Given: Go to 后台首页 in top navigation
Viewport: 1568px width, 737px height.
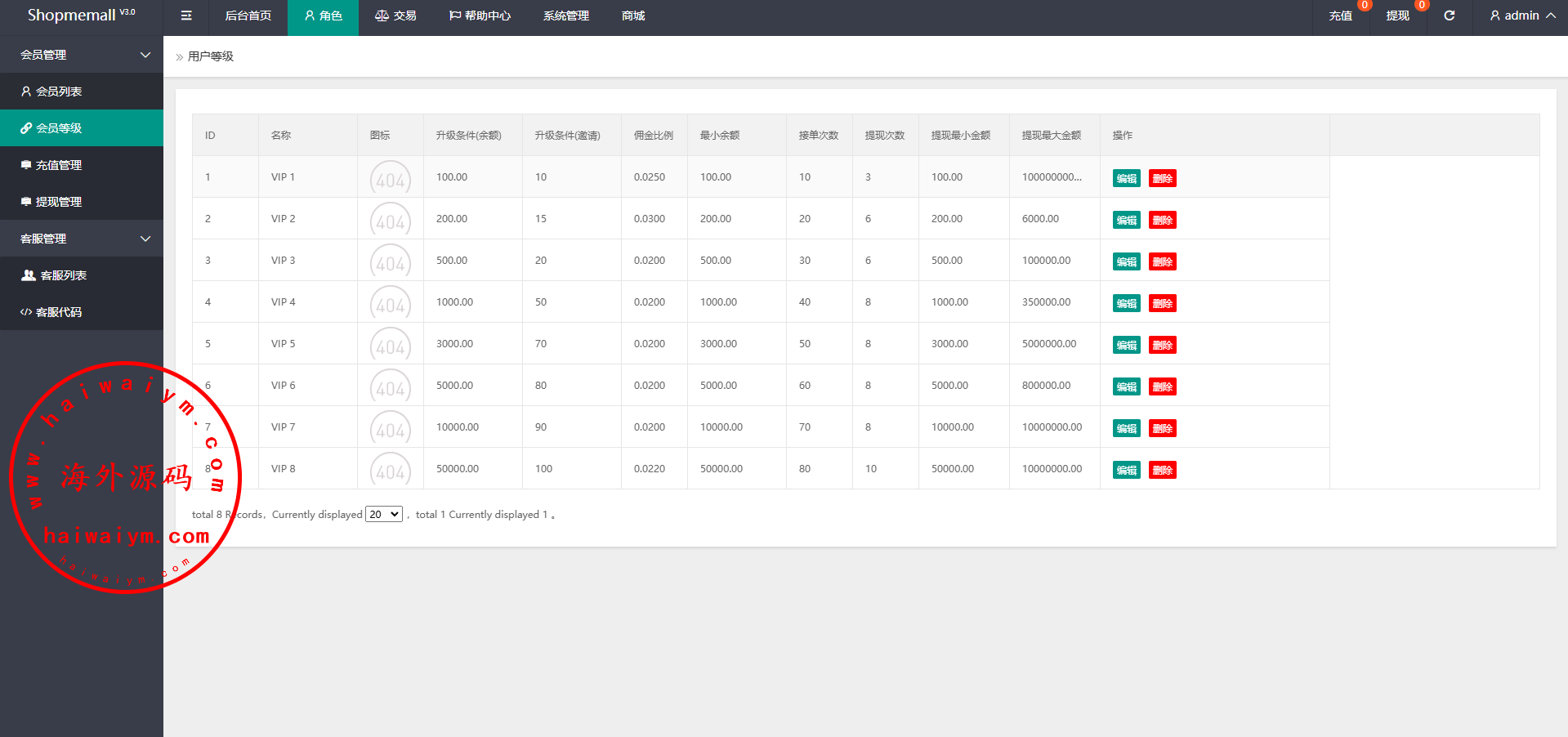Looking at the screenshot, I should [x=248, y=16].
